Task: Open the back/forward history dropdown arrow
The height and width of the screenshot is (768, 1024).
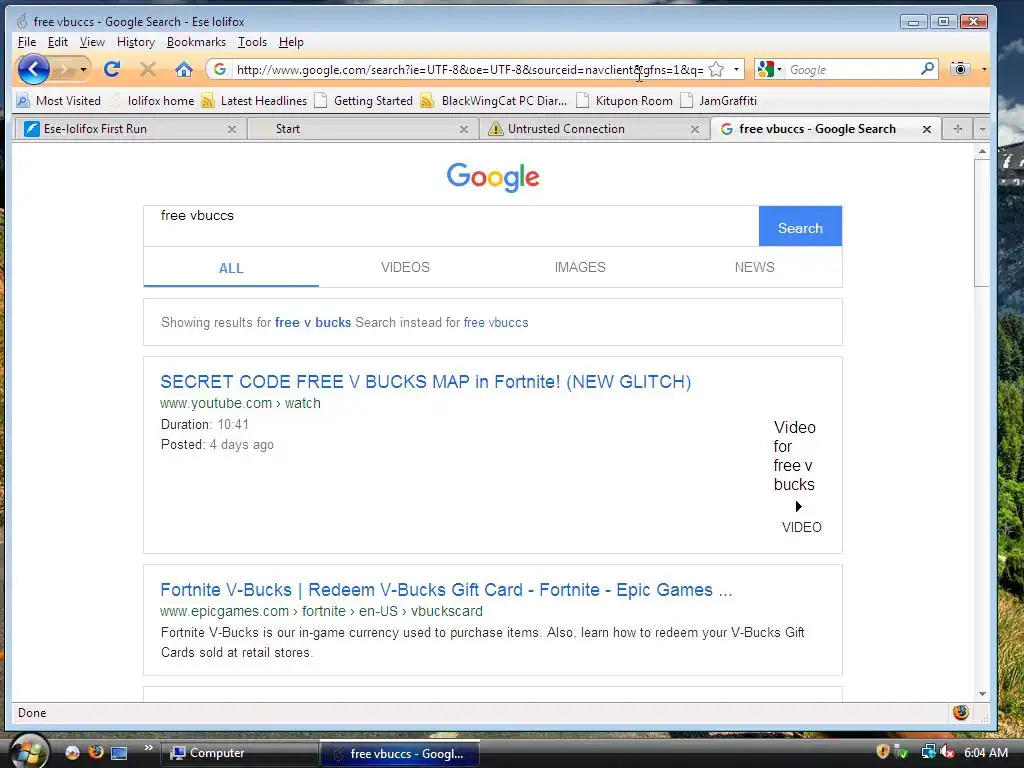Action: (83, 69)
